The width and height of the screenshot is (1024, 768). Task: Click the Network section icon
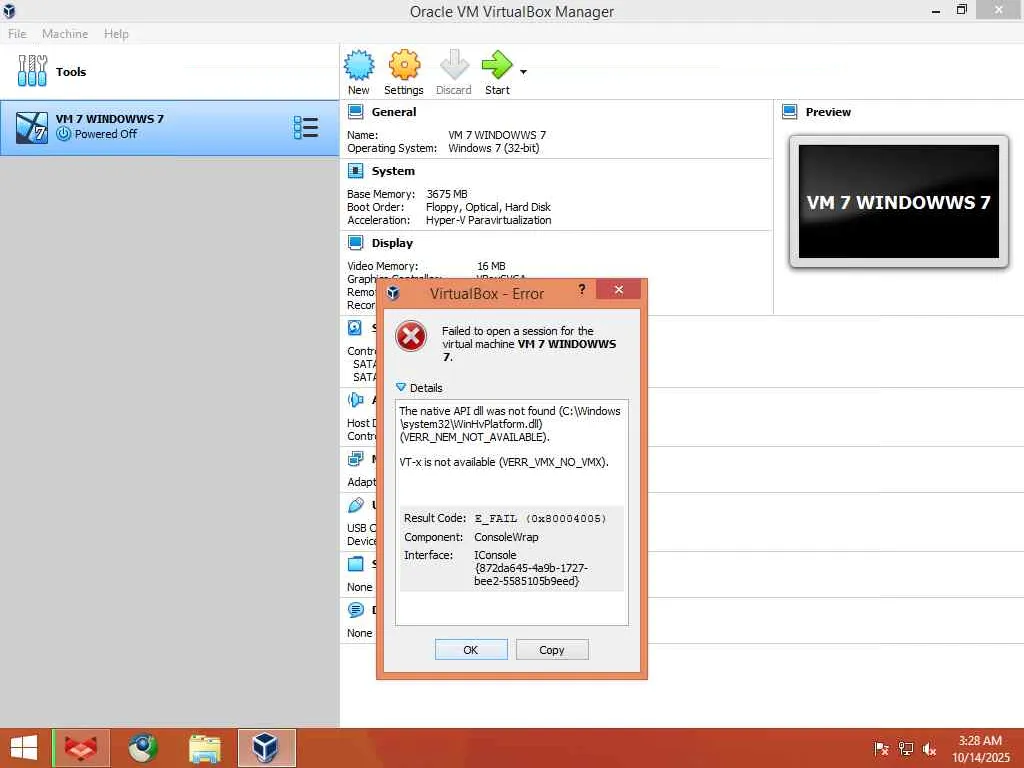(x=355, y=459)
